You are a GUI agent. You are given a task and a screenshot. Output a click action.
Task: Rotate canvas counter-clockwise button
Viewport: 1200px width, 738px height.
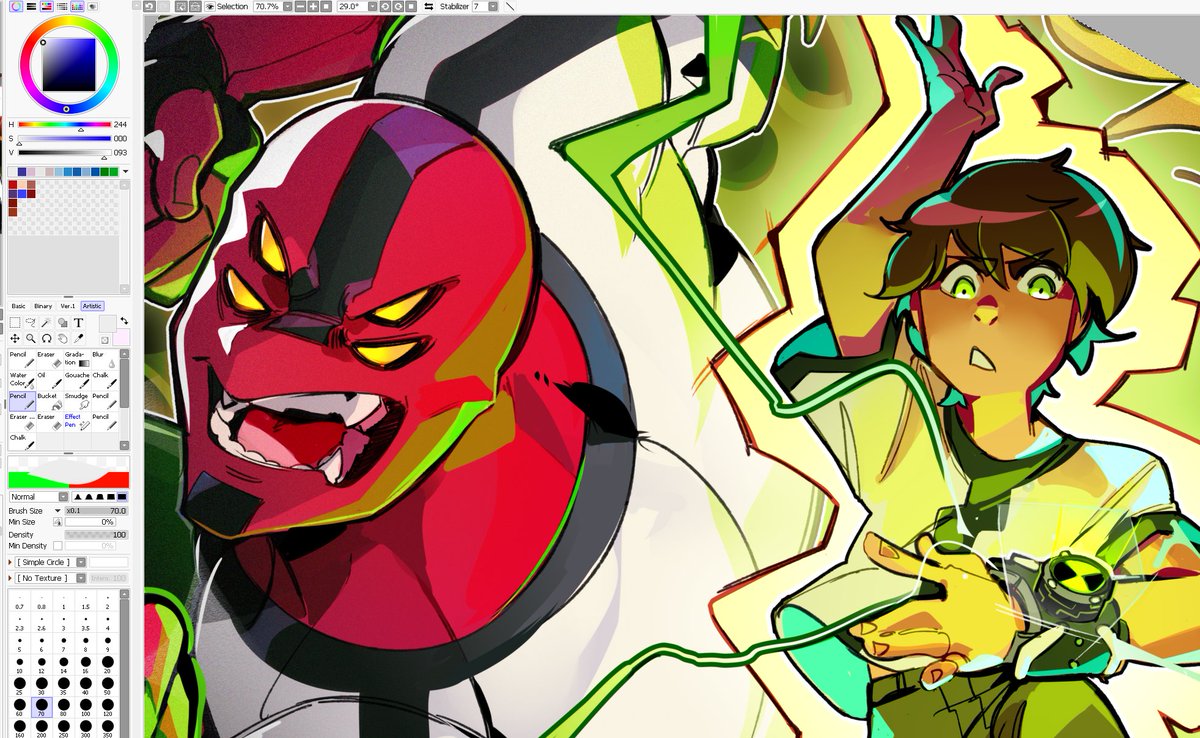coord(385,6)
